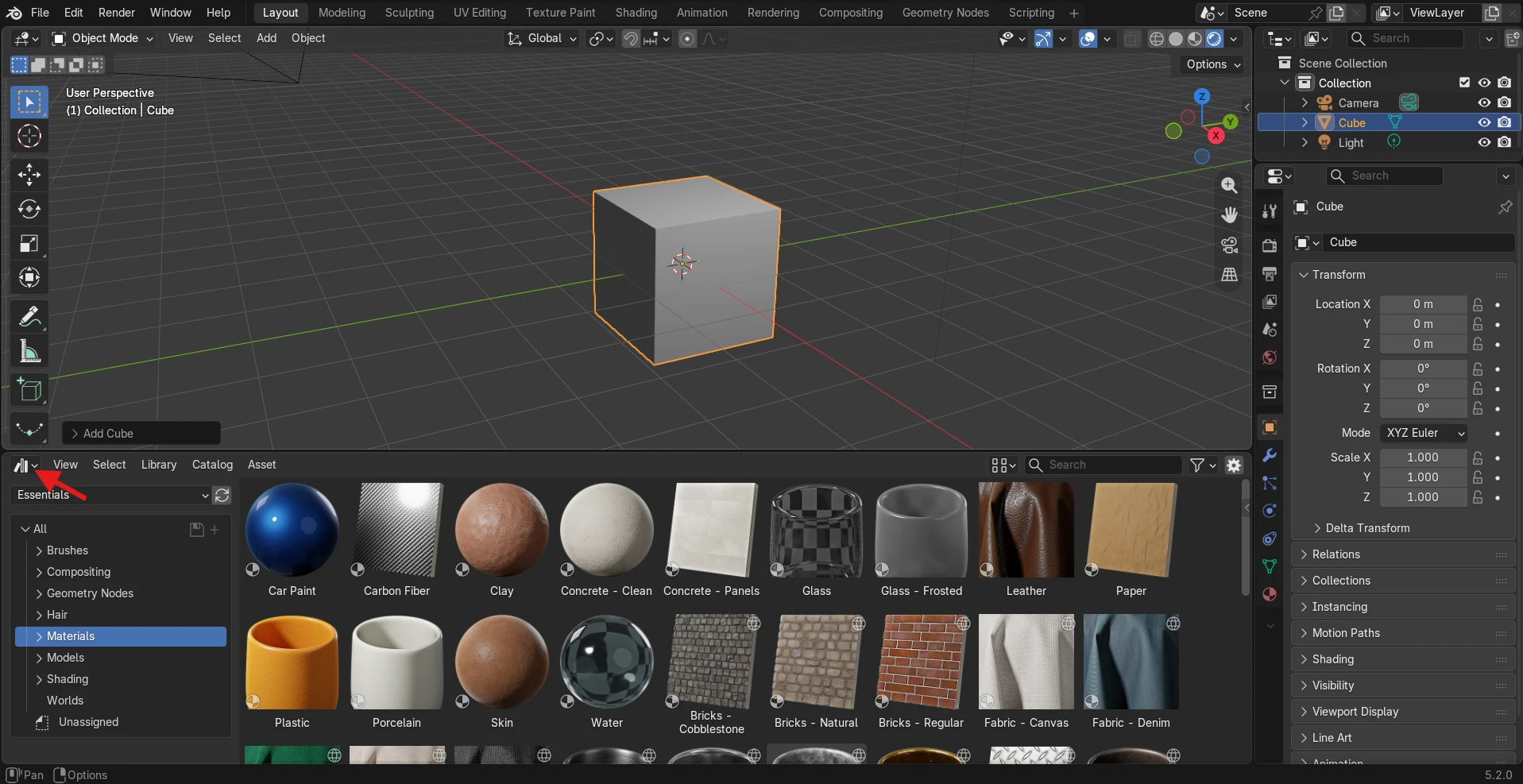Hide Light in viewport via eye icon

point(1484,142)
